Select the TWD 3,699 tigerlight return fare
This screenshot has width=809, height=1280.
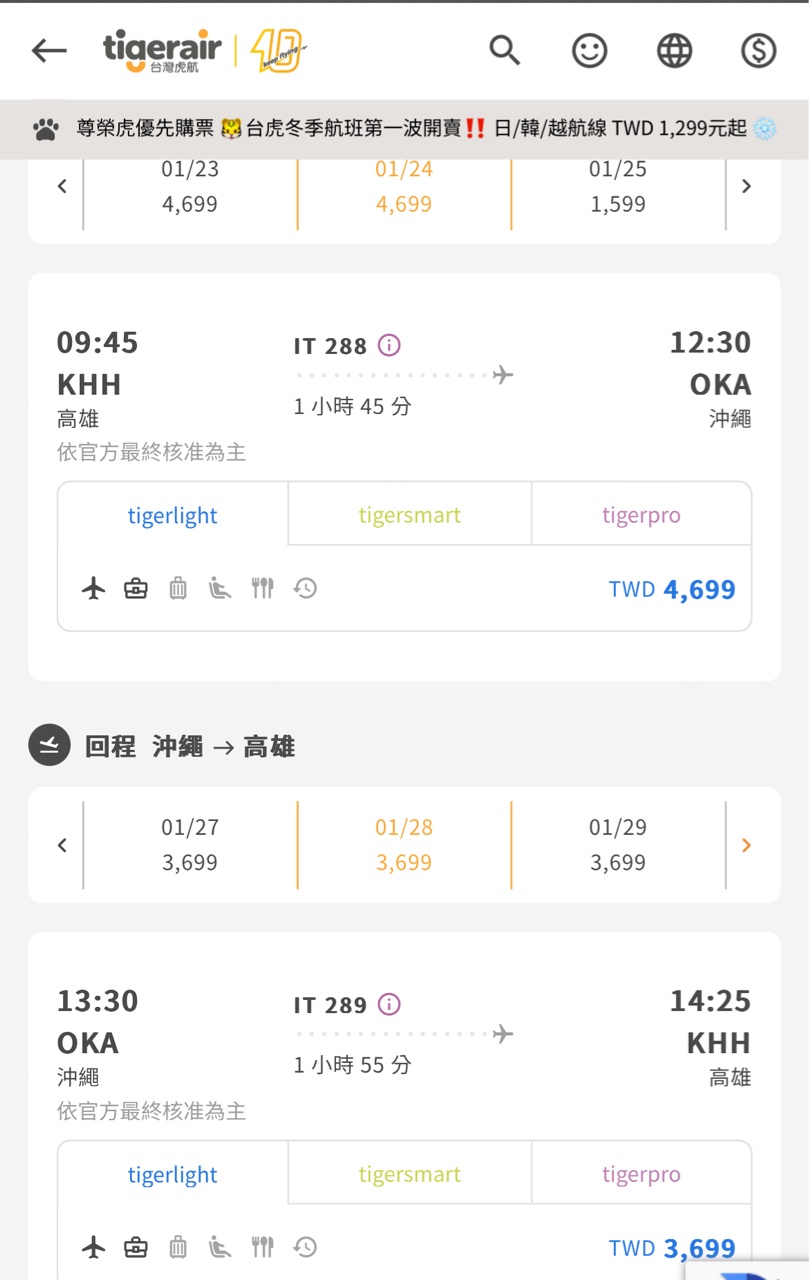coord(672,1248)
